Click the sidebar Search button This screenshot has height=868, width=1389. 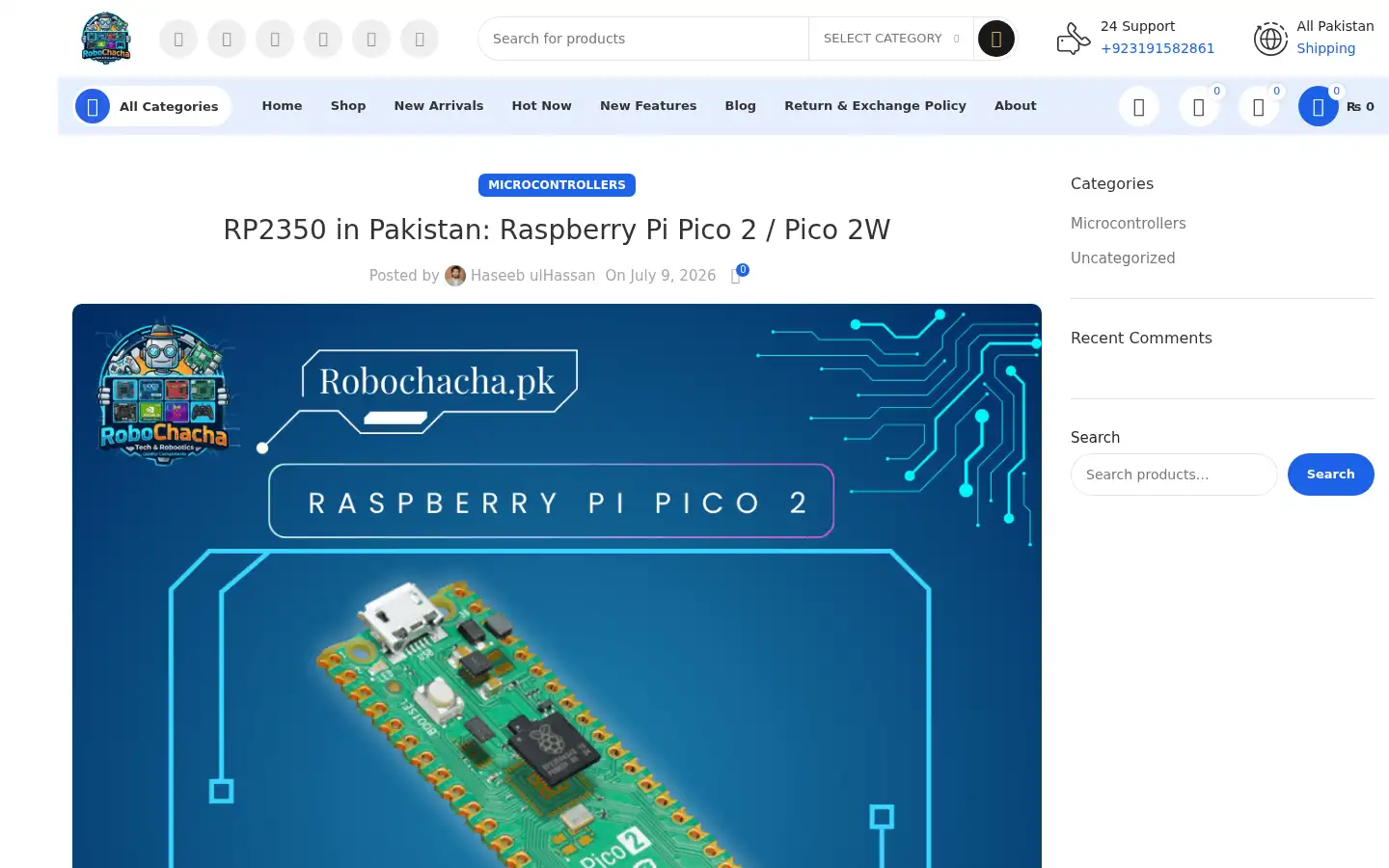click(1330, 475)
